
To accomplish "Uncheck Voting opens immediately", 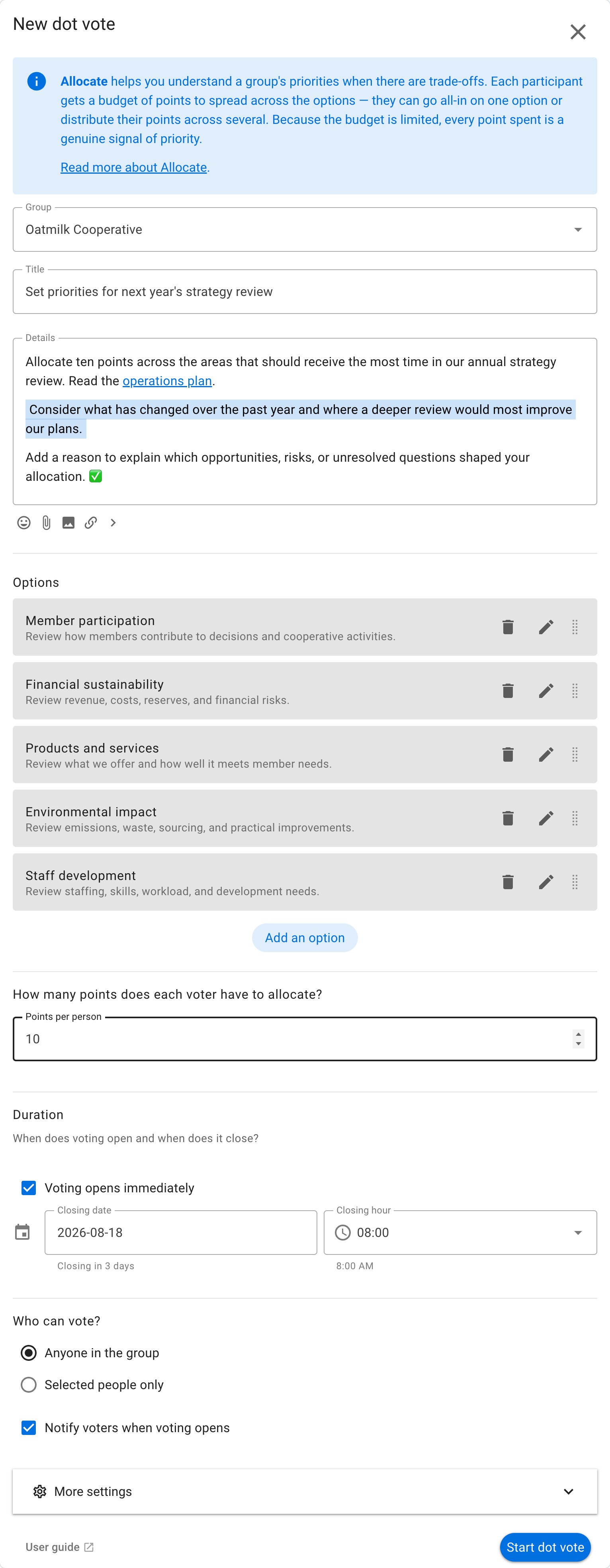I will pyautogui.click(x=29, y=1188).
